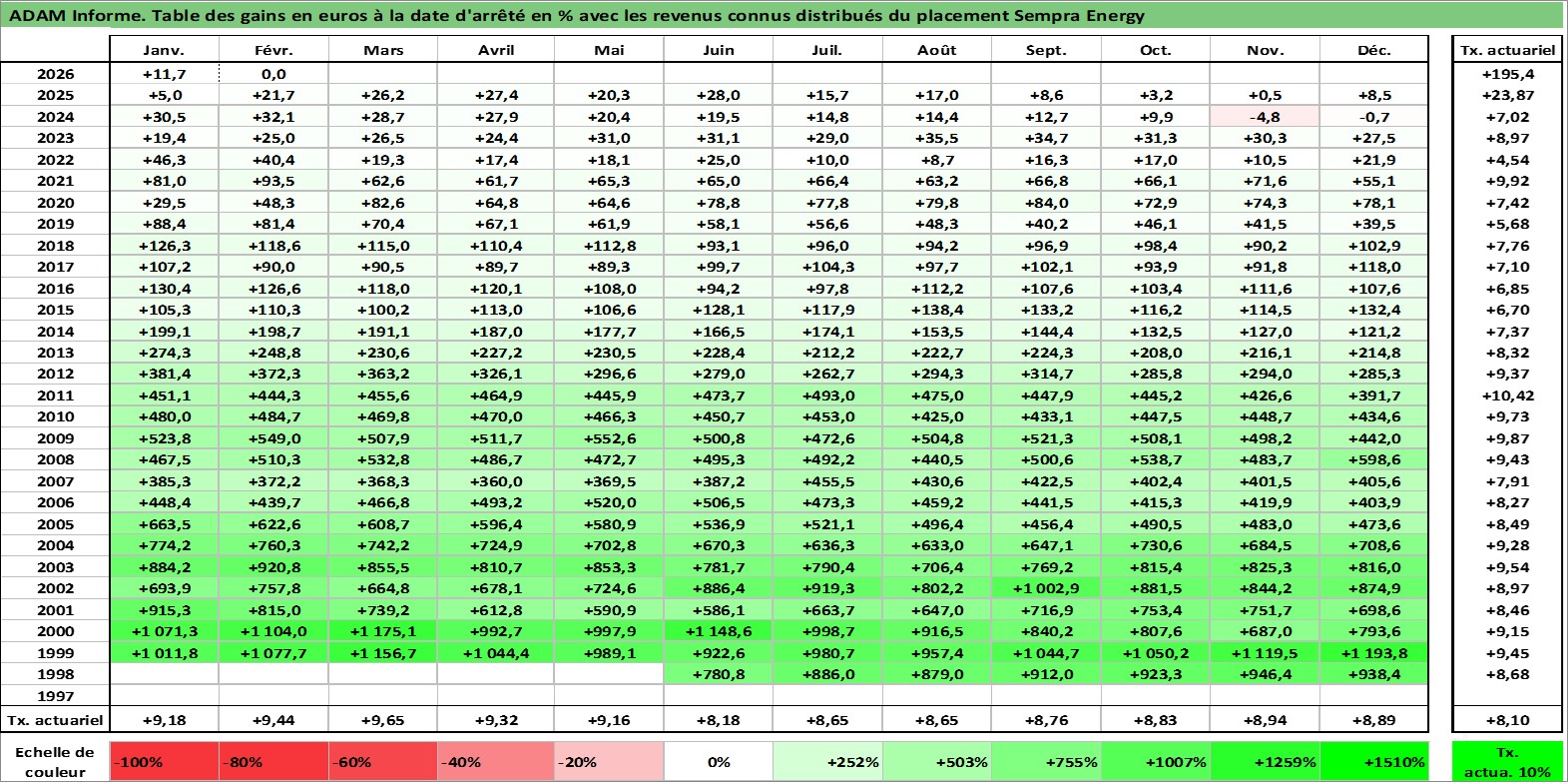Click the 'ADAM Informe' table title bar
Image resolution: width=1568 pixels, height=782 pixels.
pyautogui.click(x=783, y=15)
